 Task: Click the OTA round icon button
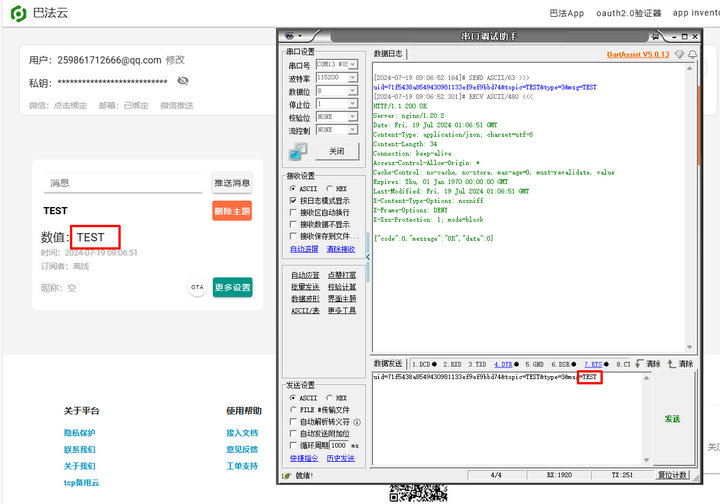pyautogui.click(x=198, y=287)
